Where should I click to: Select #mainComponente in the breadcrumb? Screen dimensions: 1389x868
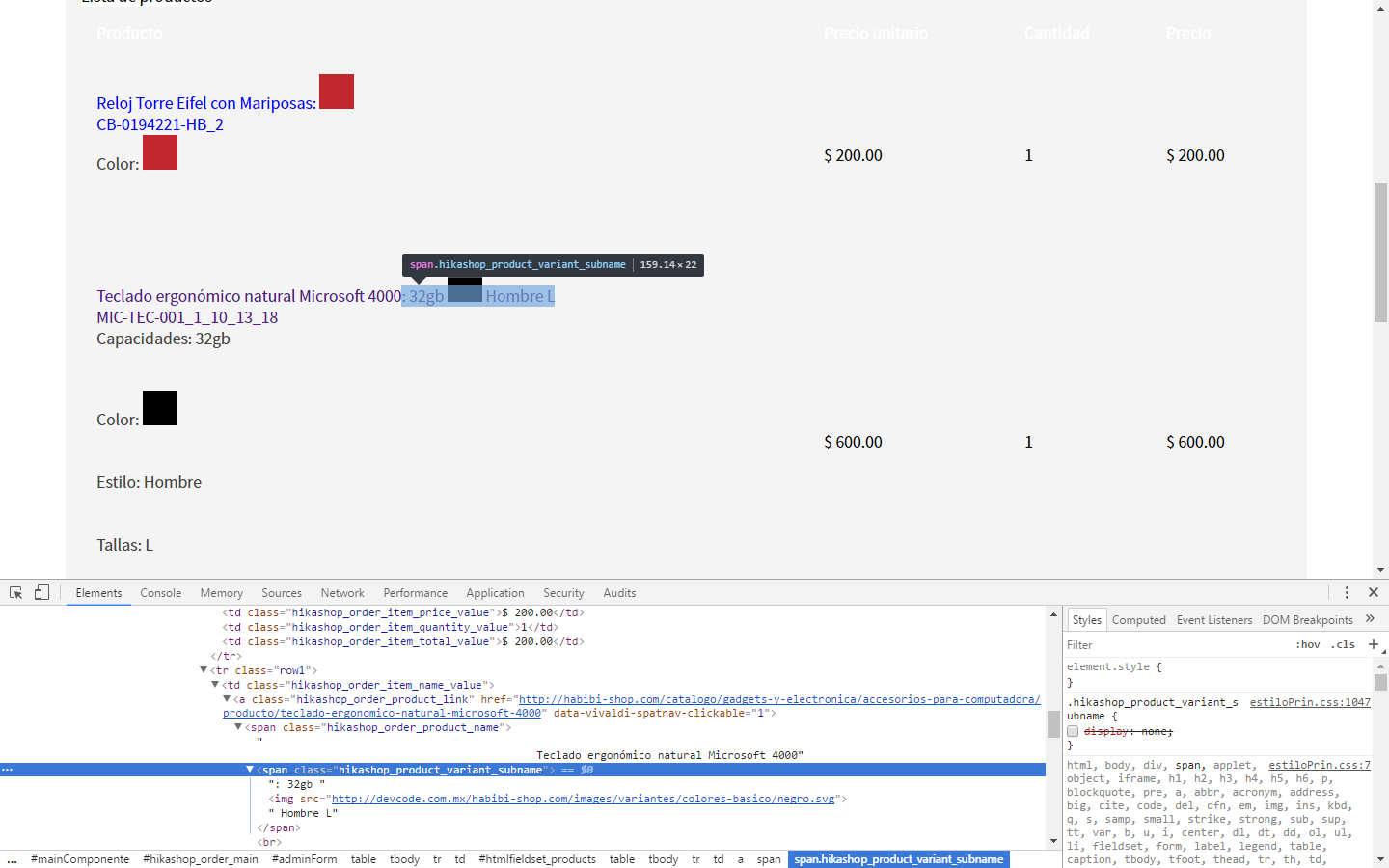[x=80, y=859]
